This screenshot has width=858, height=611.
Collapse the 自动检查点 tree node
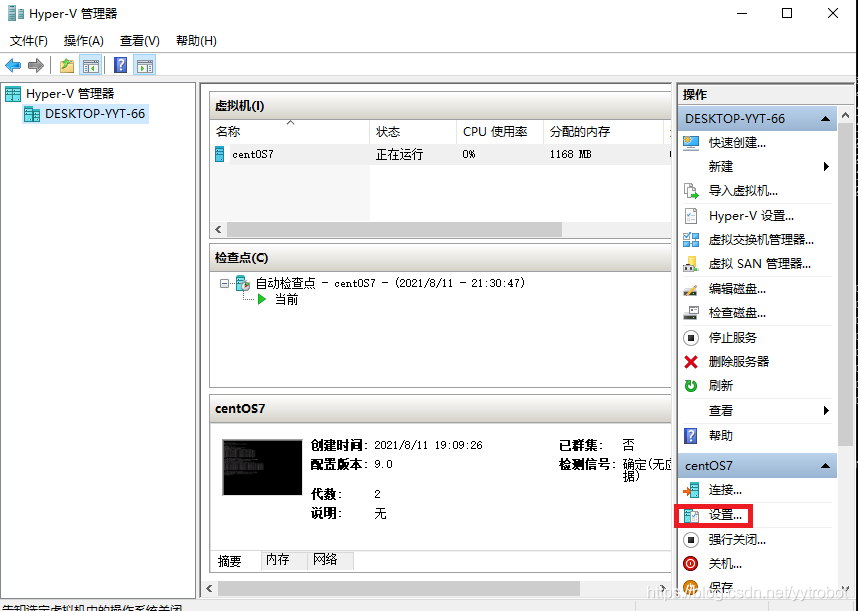tap(224, 283)
